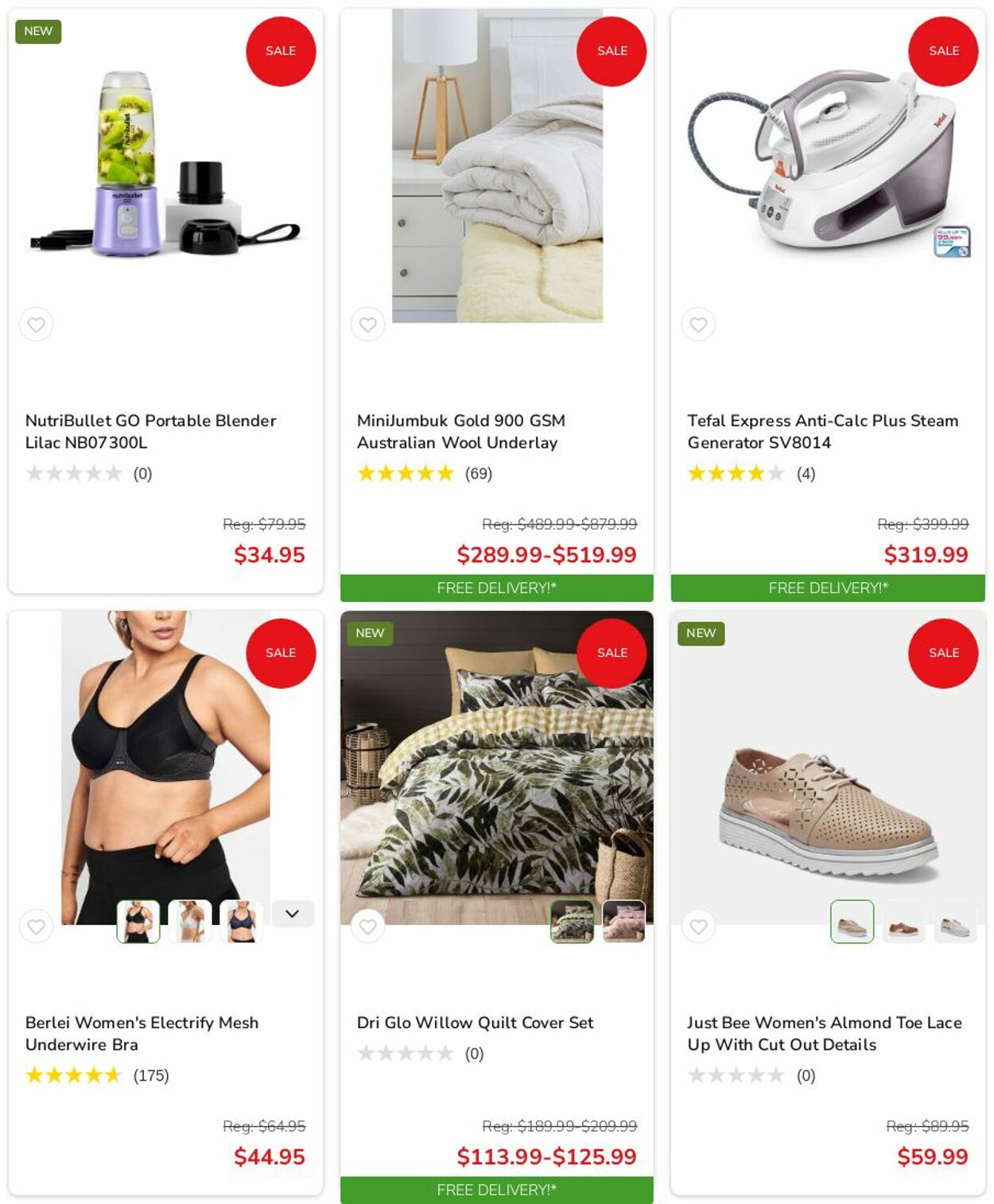The image size is (994, 1204).
Task: Select pink Willow quilt cover variant
Action: point(623,922)
